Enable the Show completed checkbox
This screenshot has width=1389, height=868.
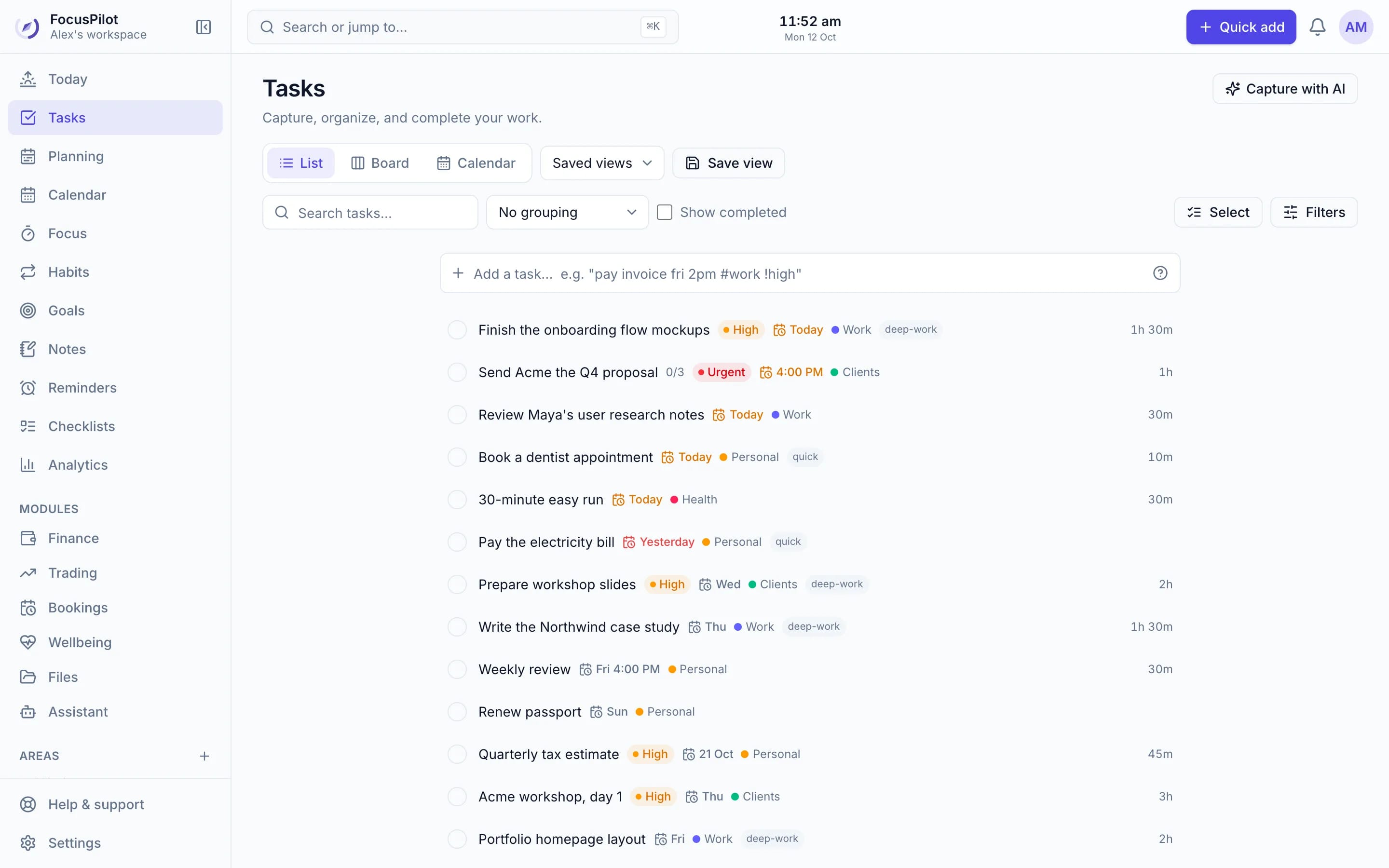664,212
